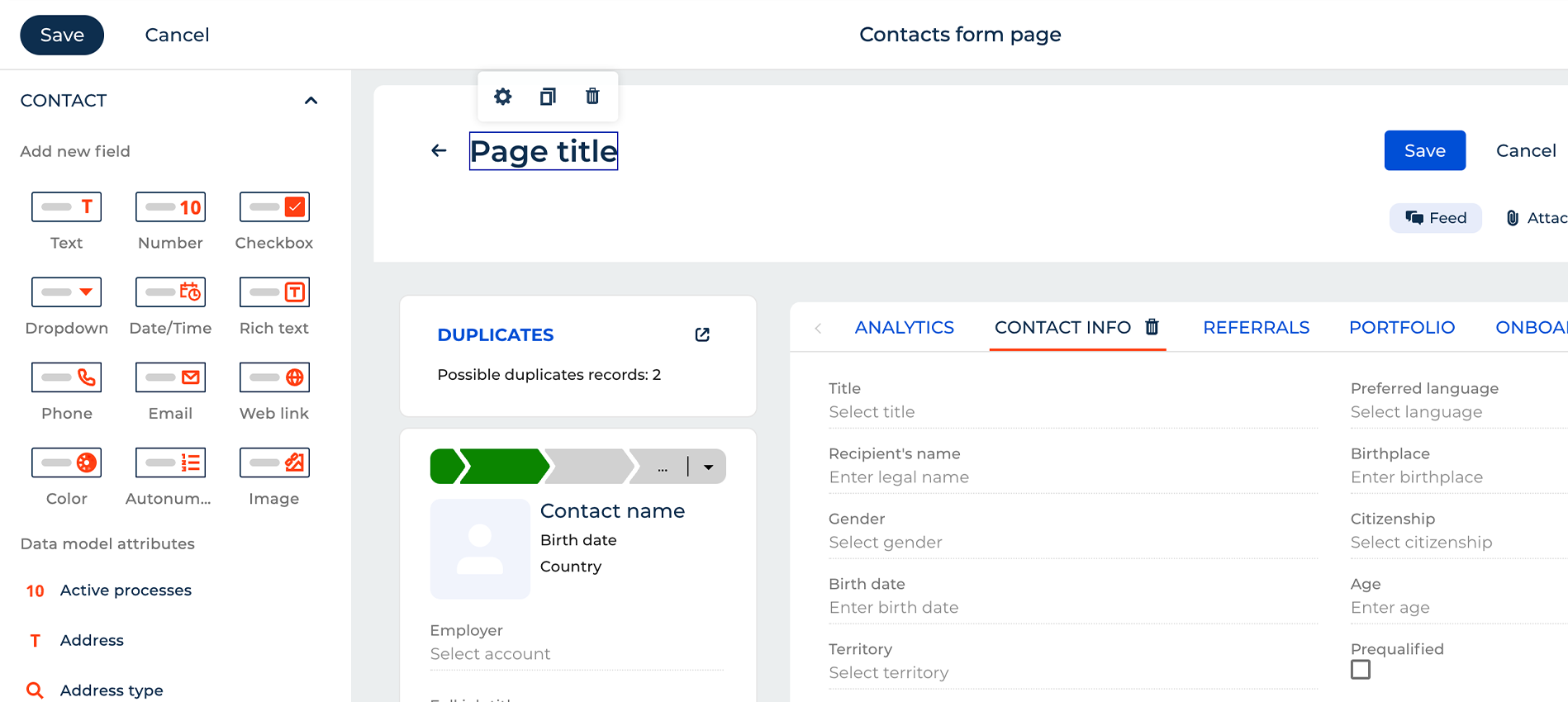The height and width of the screenshot is (702, 1568).
Task: Open Duplicates in new window icon
Action: click(x=702, y=334)
